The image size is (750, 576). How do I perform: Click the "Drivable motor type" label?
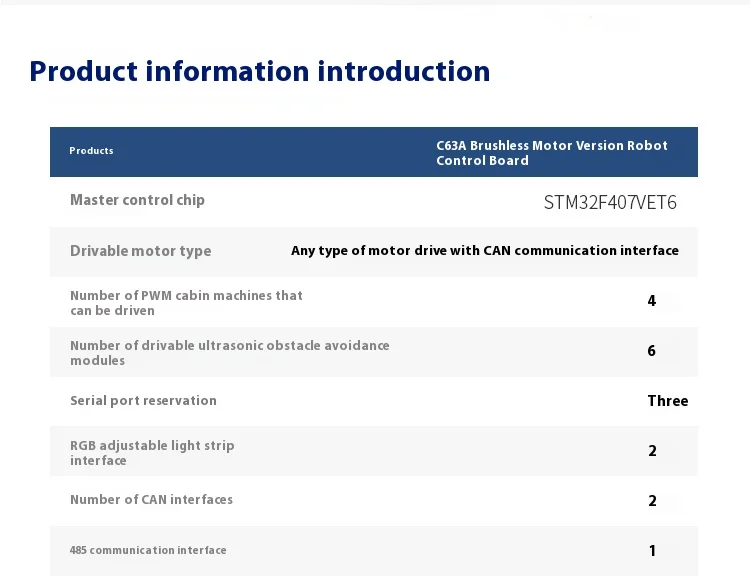pyautogui.click(x=140, y=251)
